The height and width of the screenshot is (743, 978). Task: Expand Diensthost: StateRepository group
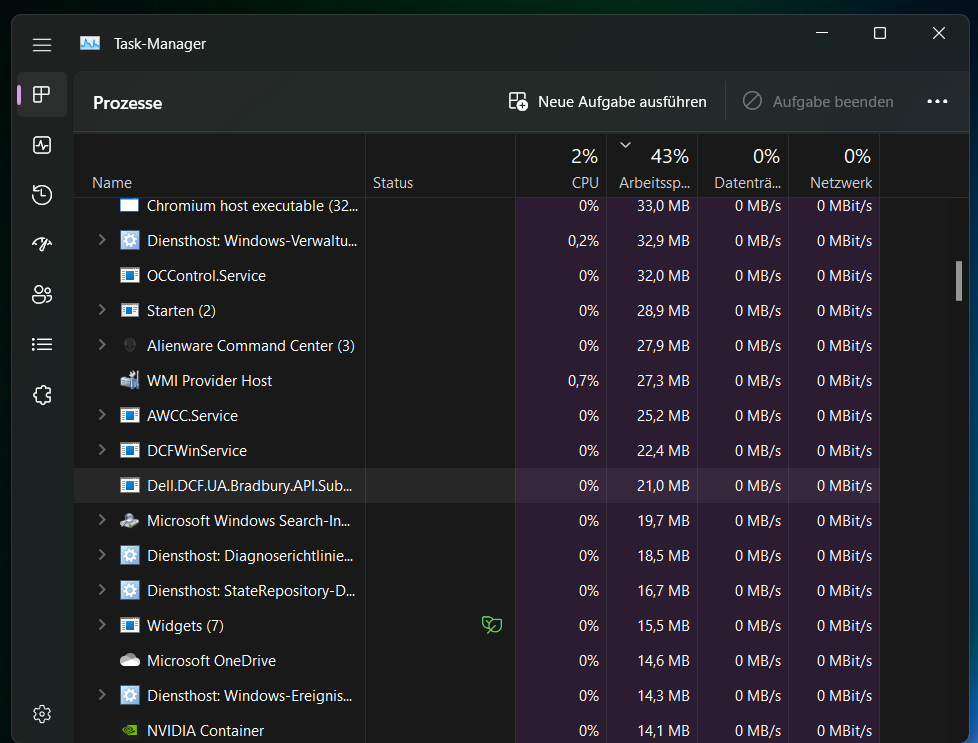(102, 589)
